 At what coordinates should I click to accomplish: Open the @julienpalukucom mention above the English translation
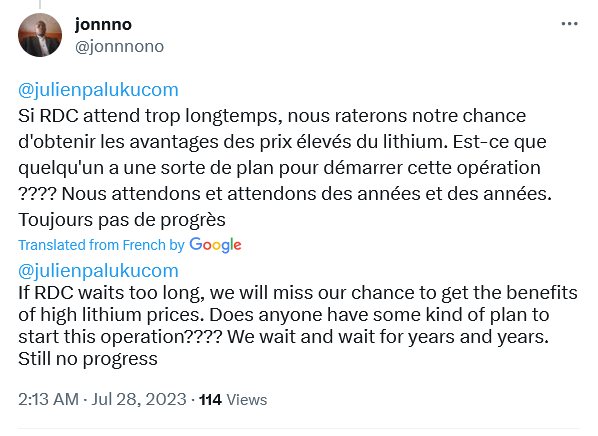98,271
